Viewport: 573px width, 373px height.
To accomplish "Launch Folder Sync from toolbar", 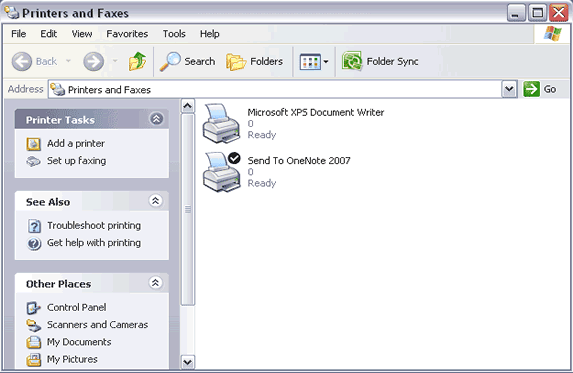I will click(380, 61).
